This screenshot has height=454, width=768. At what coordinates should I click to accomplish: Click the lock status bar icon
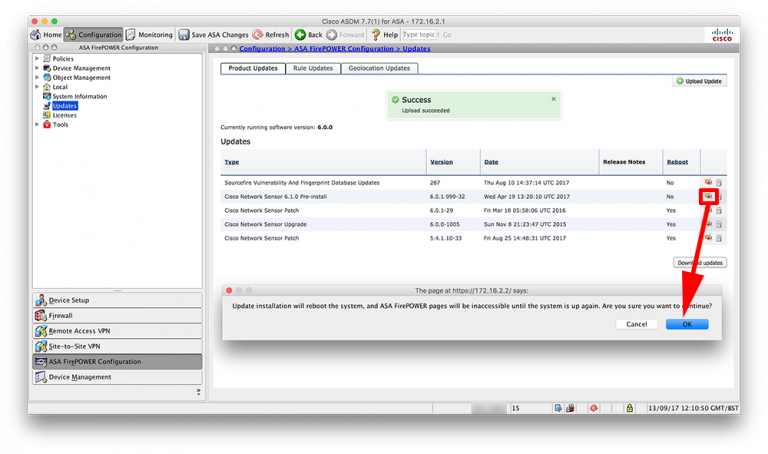629,408
